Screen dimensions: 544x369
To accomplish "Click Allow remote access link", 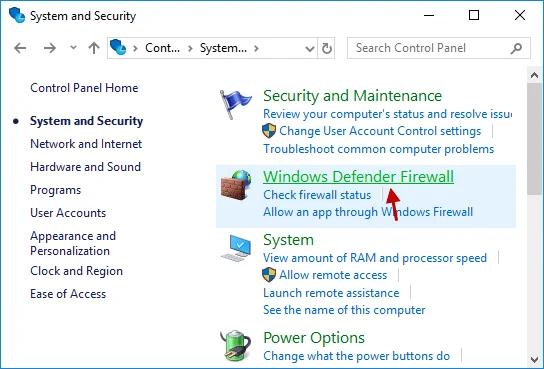I will pyautogui.click(x=333, y=275).
